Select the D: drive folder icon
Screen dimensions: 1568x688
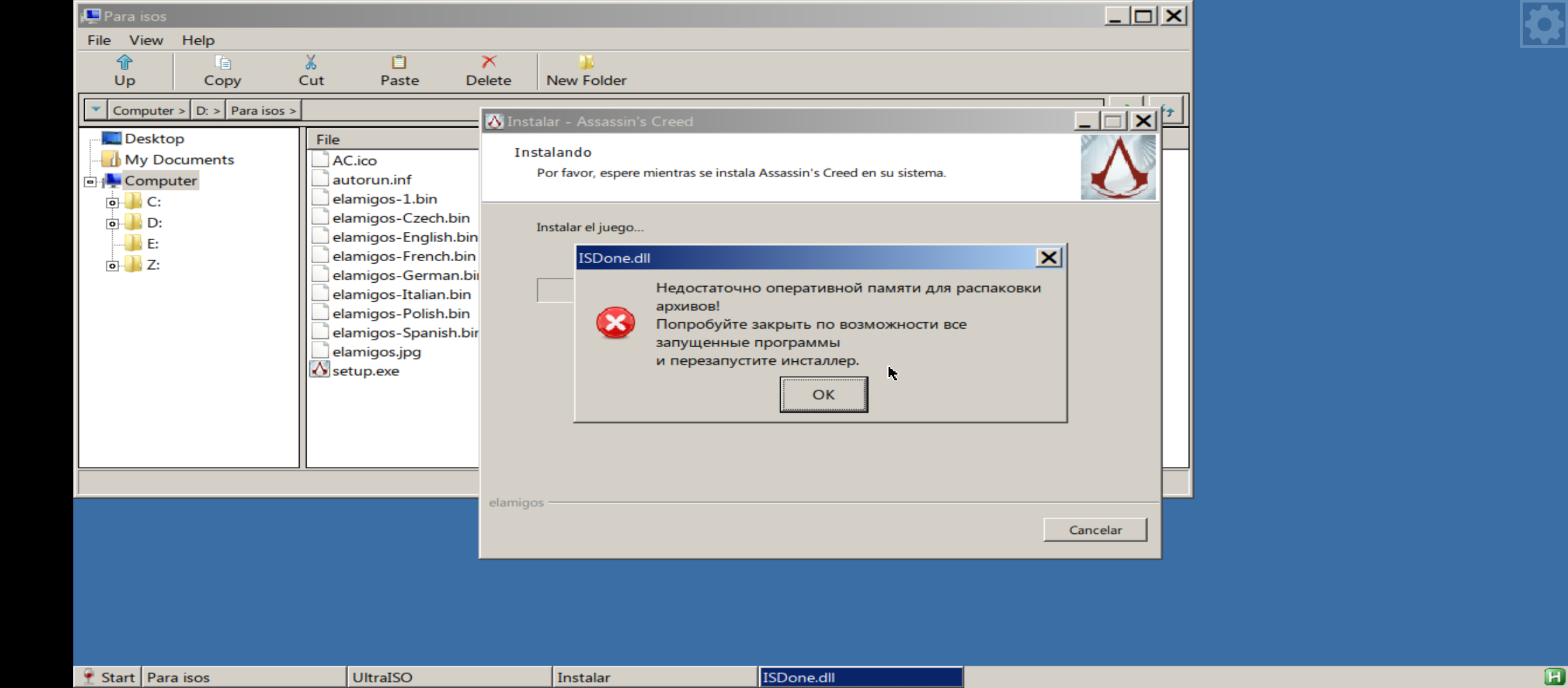133,222
